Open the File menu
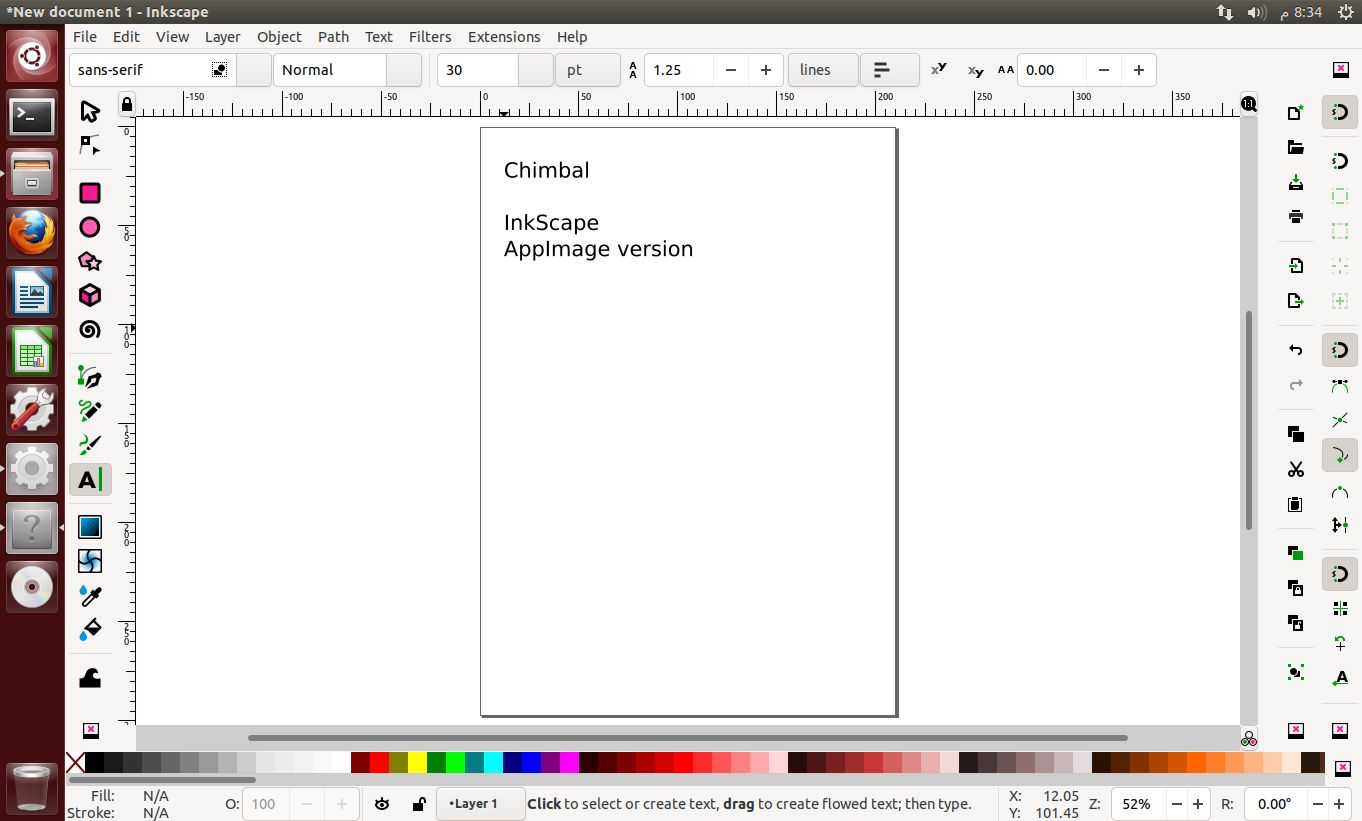 85,36
